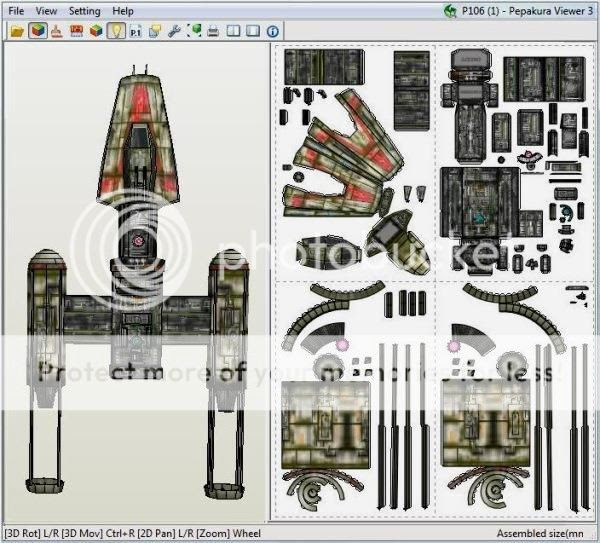Click the red unfold animation icon
The image size is (600, 543).
[77, 31]
